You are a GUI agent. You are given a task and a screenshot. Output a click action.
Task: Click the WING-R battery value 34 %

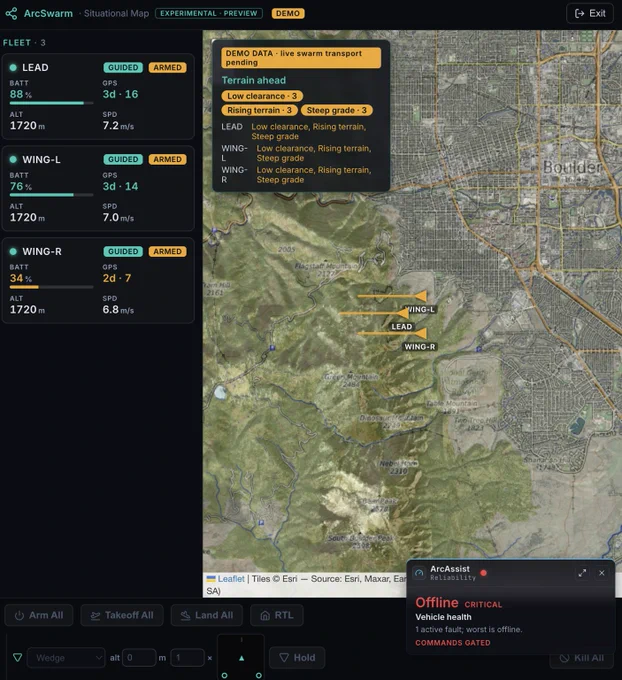tap(20, 278)
